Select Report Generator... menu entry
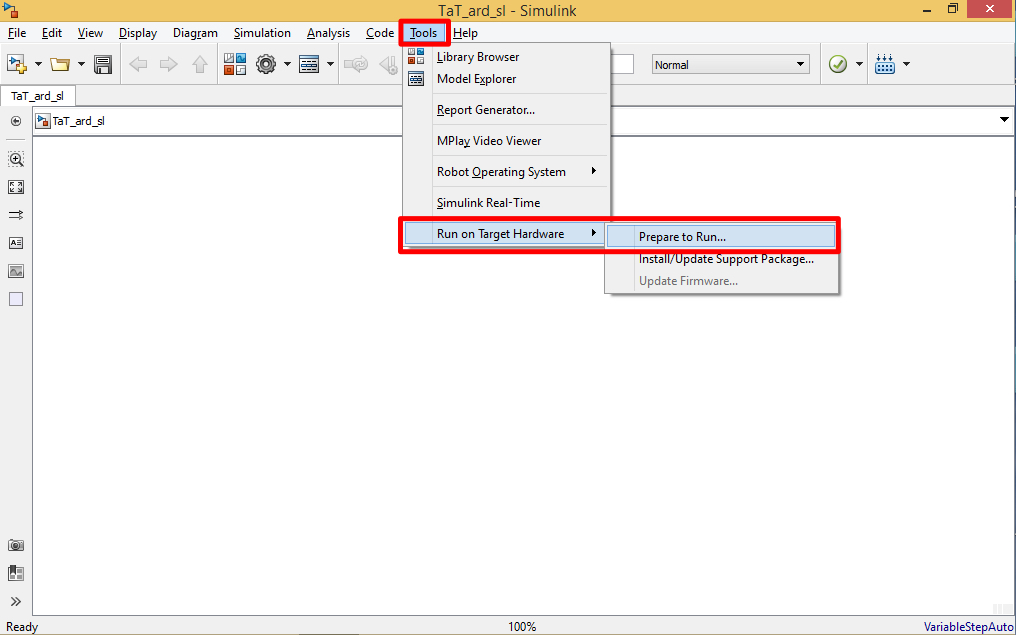The height and width of the screenshot is (635, 1016). click(507, 110)
